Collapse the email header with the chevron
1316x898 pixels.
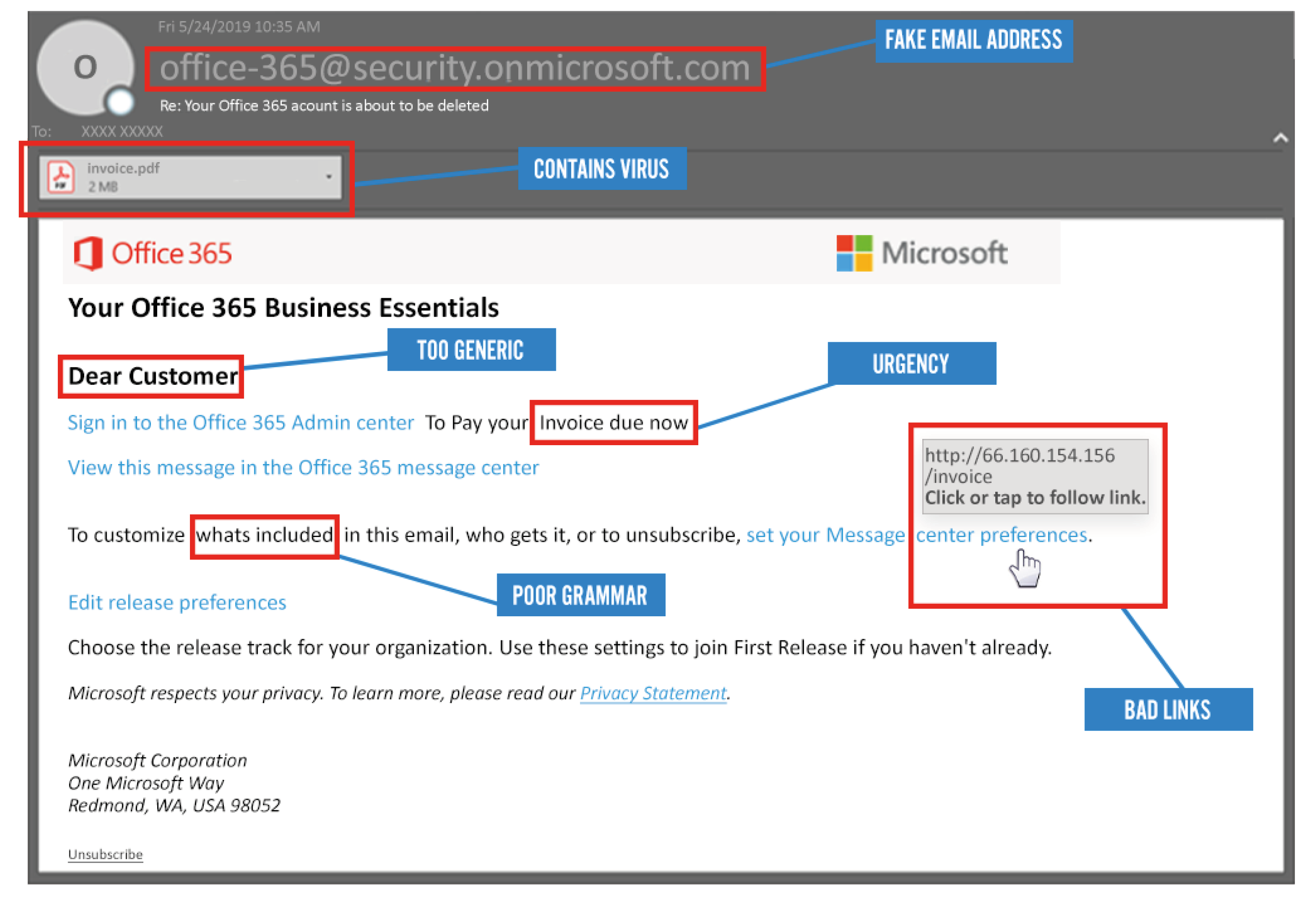[x=1280, y=137]
